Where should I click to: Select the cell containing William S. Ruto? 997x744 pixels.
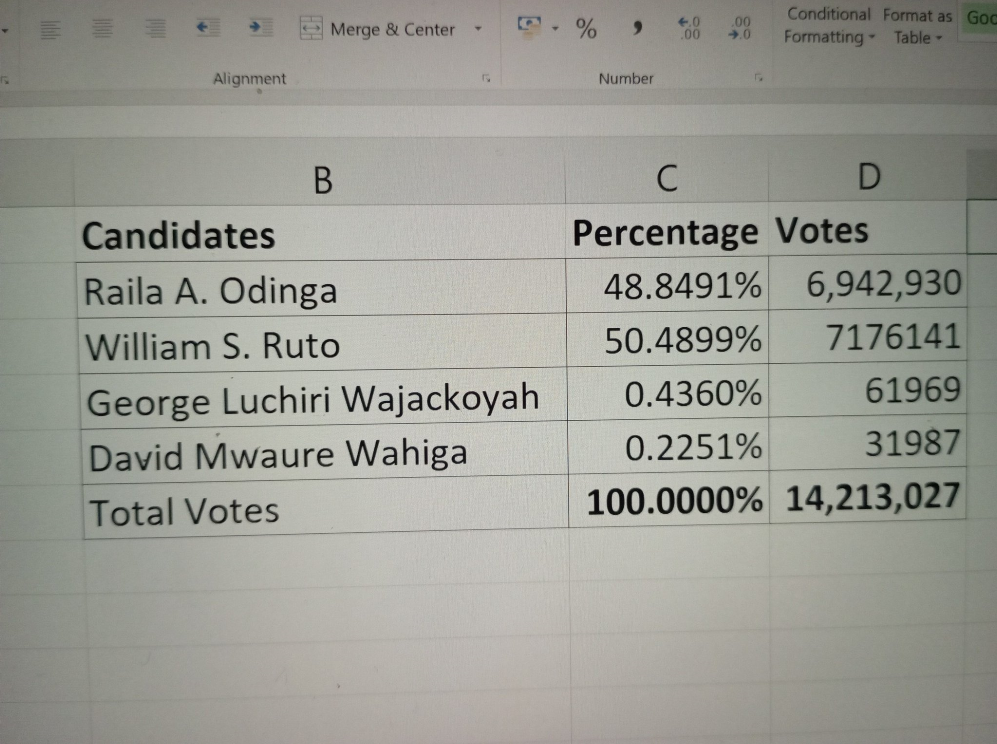[x=322, y=346]
